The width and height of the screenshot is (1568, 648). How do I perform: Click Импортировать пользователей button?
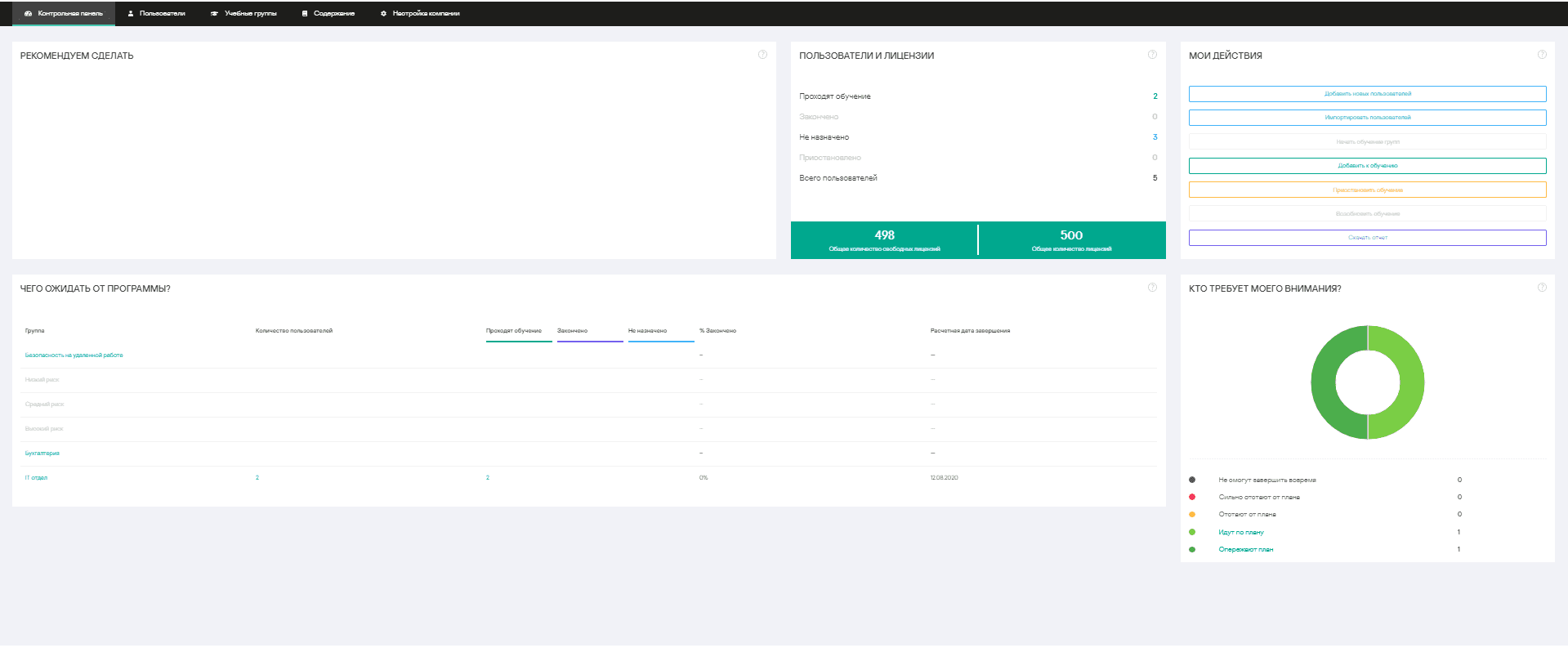pyautogui.click(x=1367, y=118)
